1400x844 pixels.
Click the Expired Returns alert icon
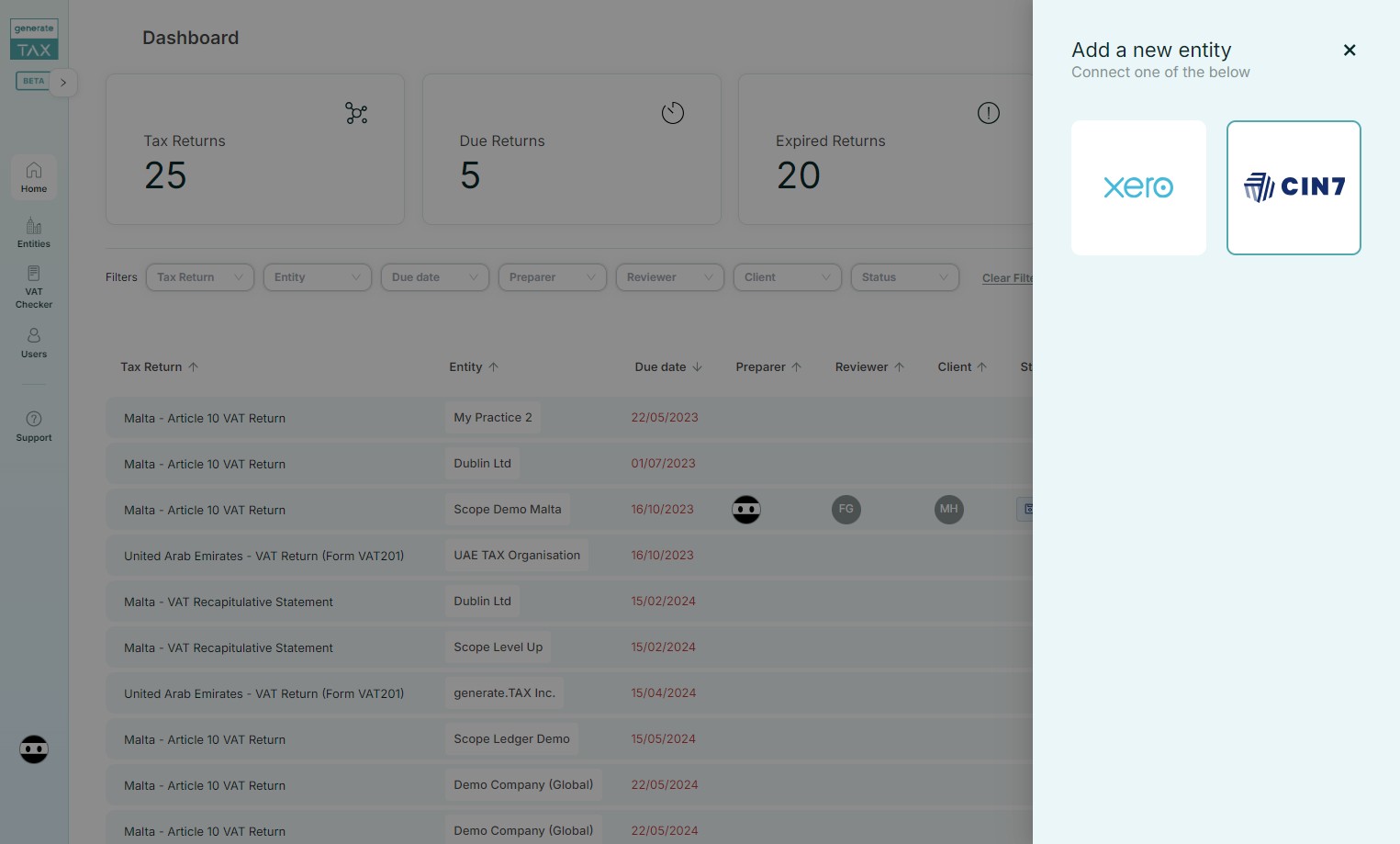(989, 113)
